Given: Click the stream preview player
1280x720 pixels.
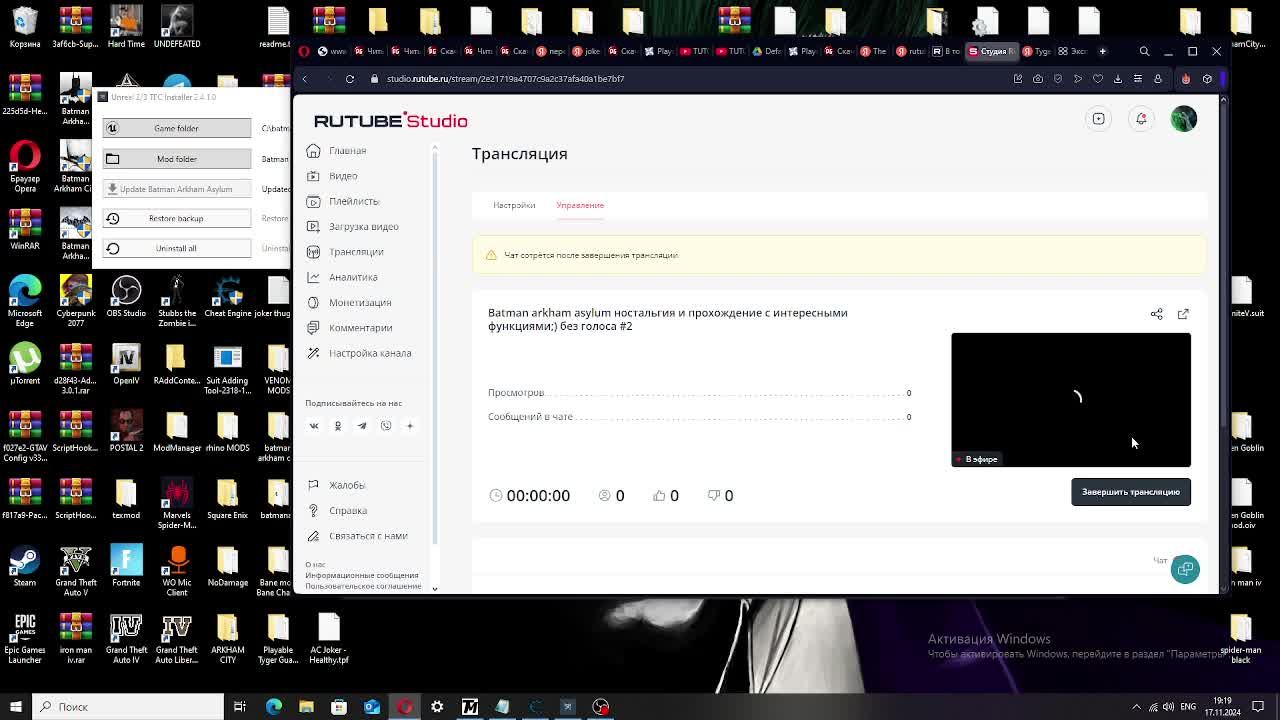Looking at the screenshot, I should 1071,400.
